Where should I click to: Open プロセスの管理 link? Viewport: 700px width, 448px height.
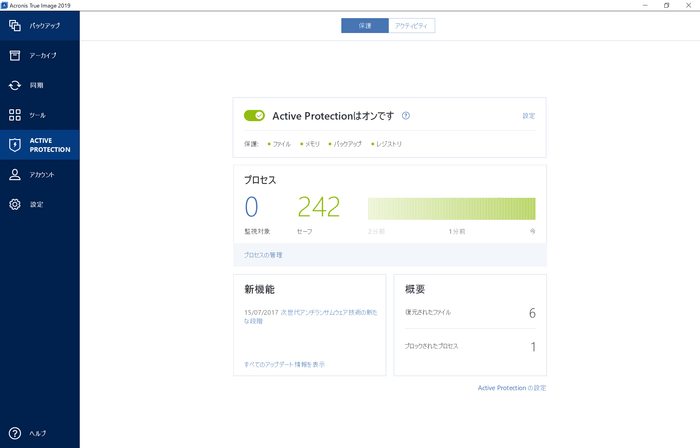[263, 255]
